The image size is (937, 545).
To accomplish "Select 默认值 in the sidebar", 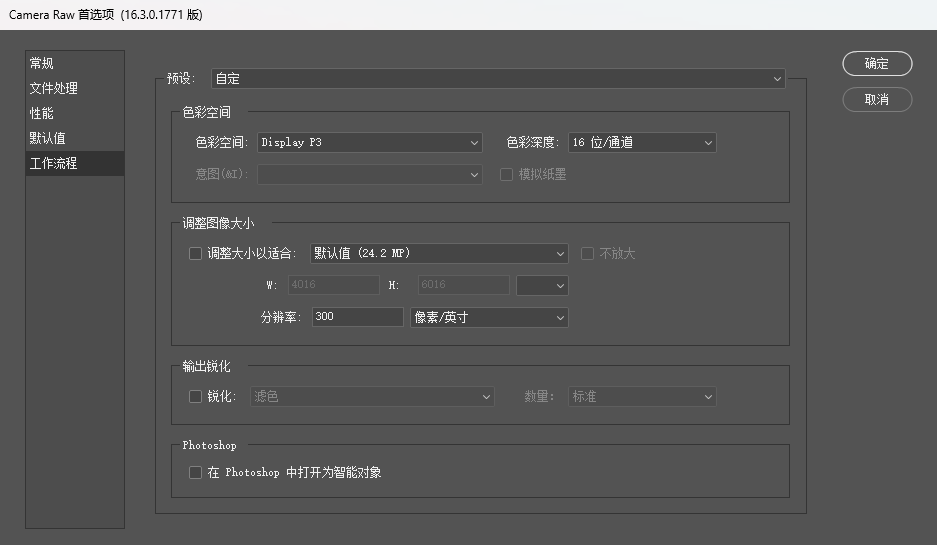I will point(75,139).
